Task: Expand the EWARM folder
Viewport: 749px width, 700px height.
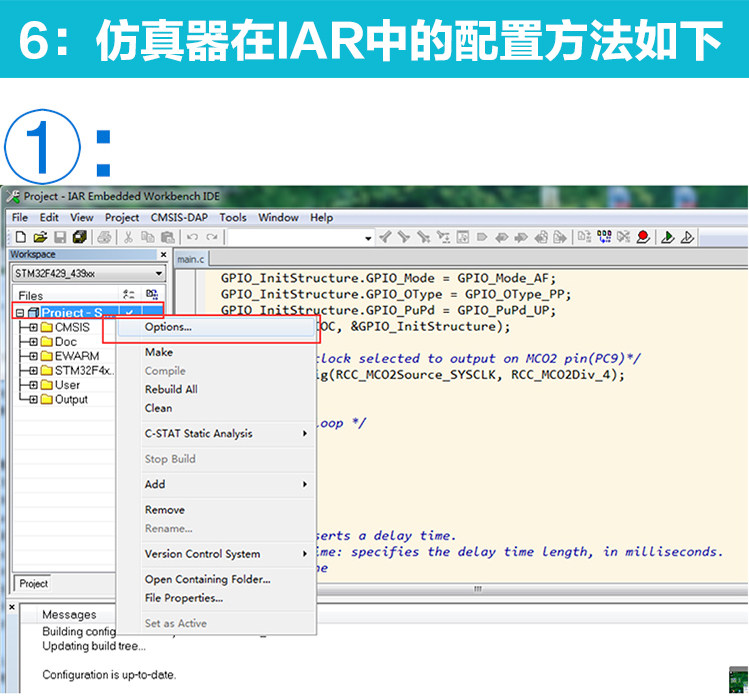Action: tap(33, 356)
